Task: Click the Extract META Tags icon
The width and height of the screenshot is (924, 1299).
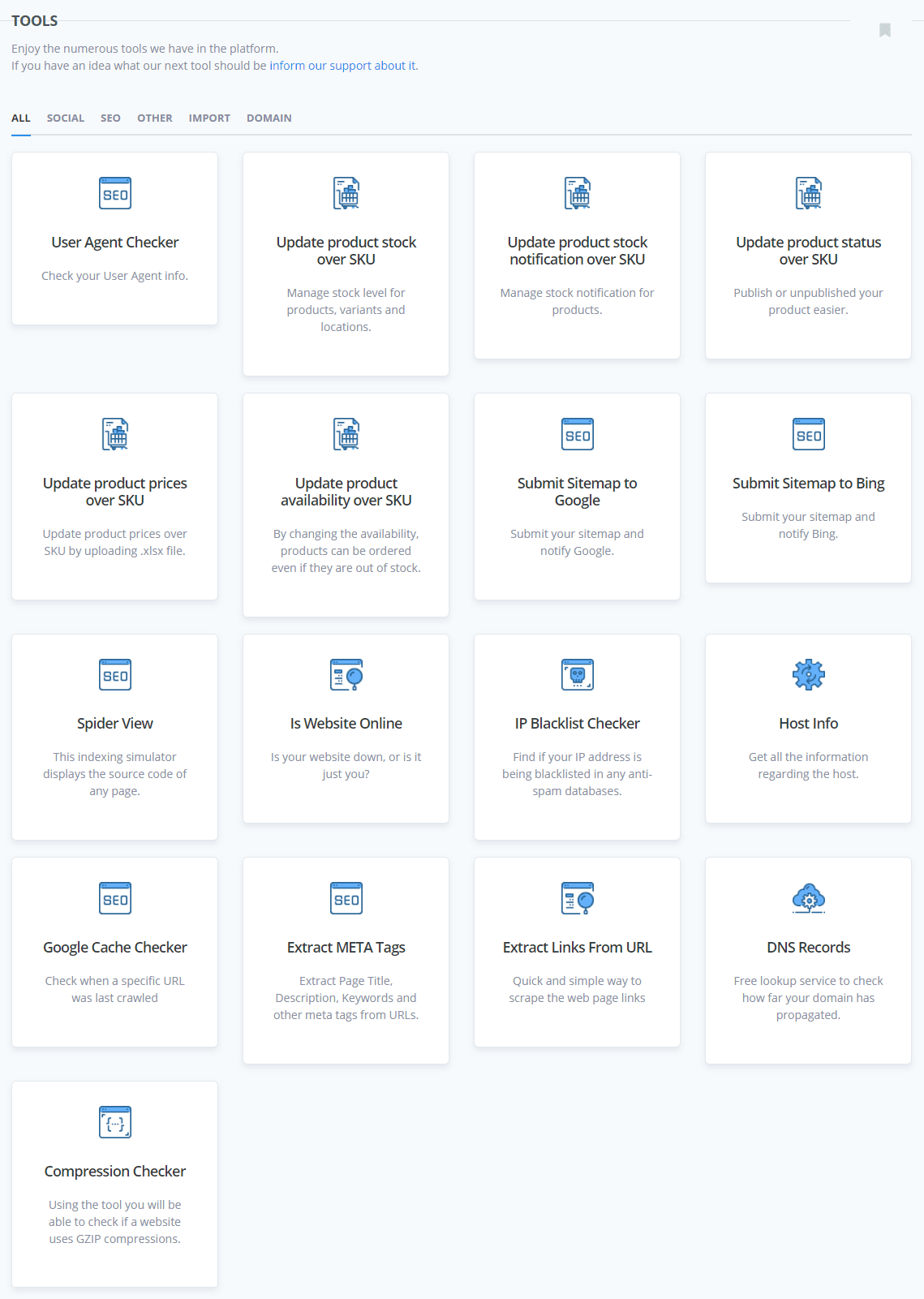Action: pos(346,898)
